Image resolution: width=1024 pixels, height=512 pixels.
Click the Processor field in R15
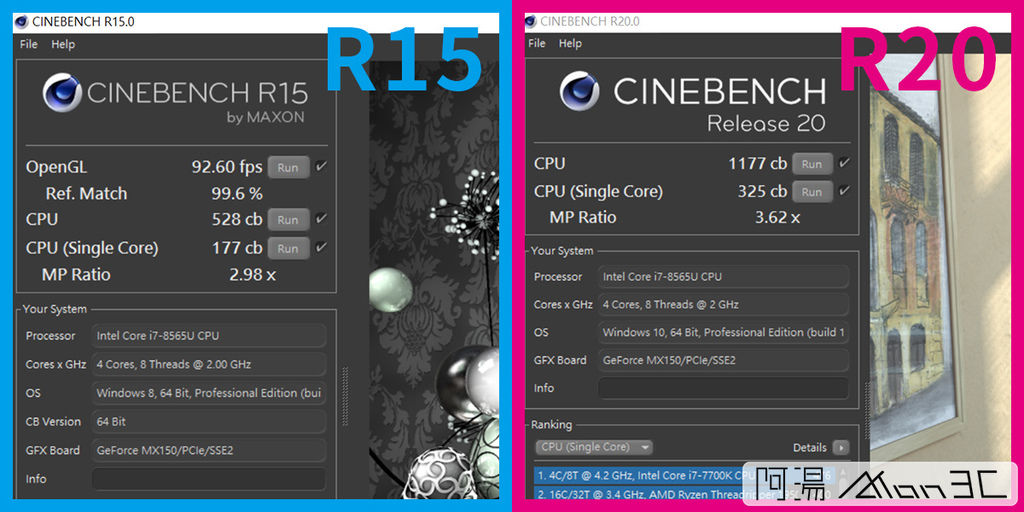point(208,336)
